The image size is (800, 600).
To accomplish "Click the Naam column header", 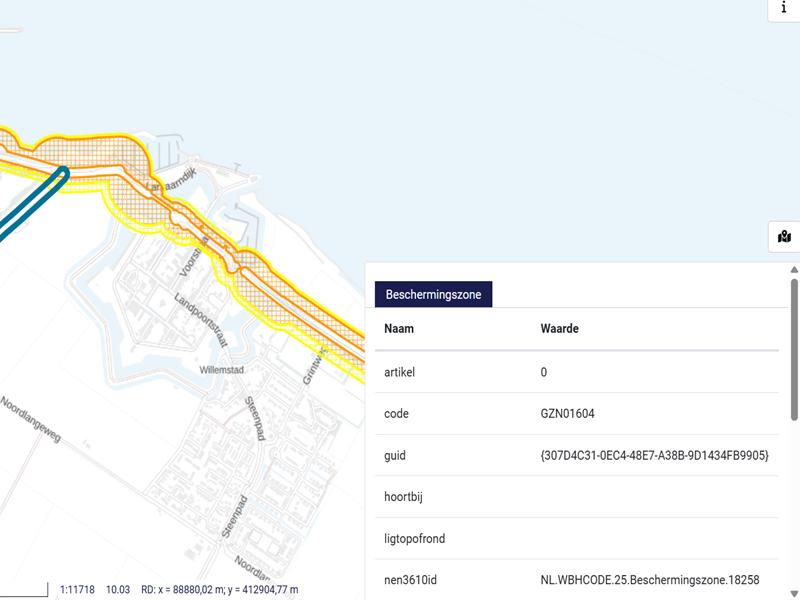I will click(399, 329).
